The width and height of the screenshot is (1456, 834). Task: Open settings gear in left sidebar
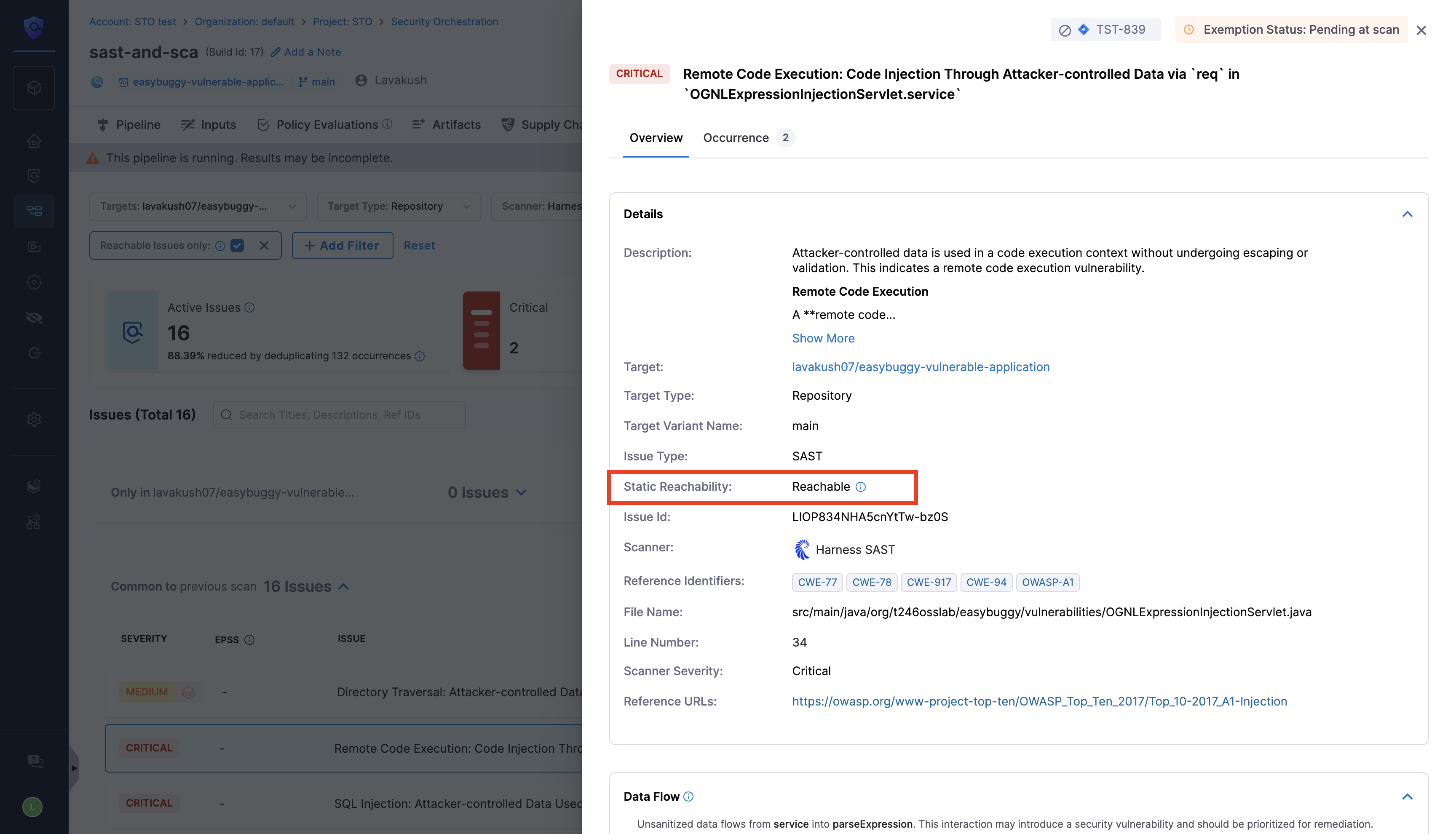pos(34,419)
